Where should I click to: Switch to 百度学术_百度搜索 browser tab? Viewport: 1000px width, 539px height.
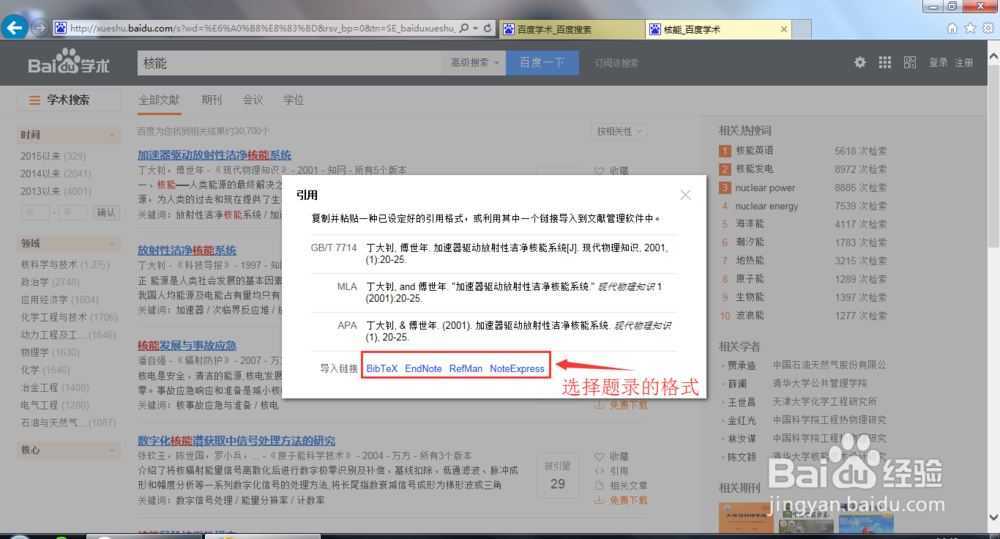tap(573, 29)
